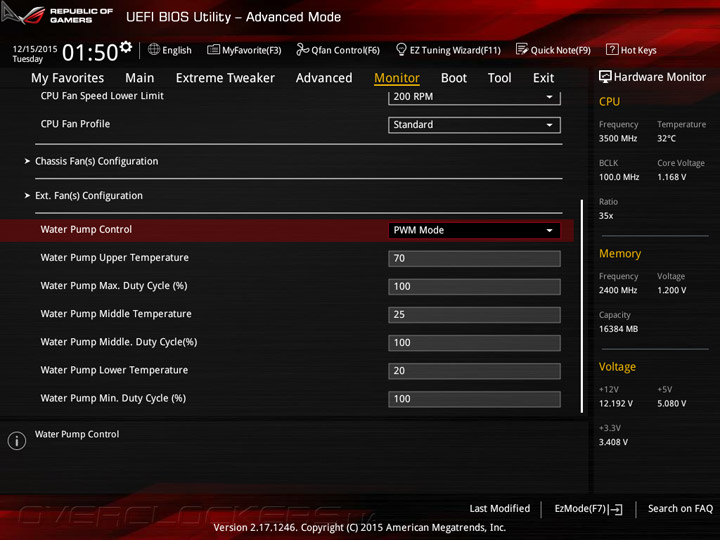Click the settings gear next to the clock

pos(126,47)
